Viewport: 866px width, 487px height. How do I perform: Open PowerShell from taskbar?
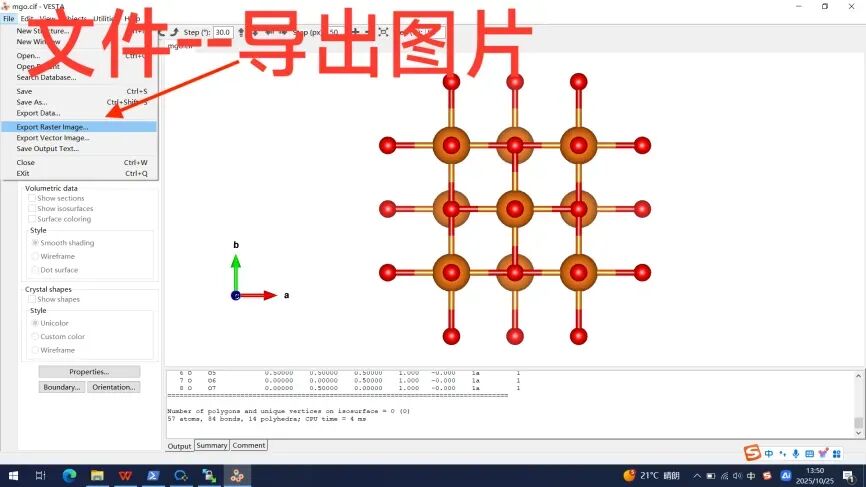pyautogui.click(x=153, y=475)
